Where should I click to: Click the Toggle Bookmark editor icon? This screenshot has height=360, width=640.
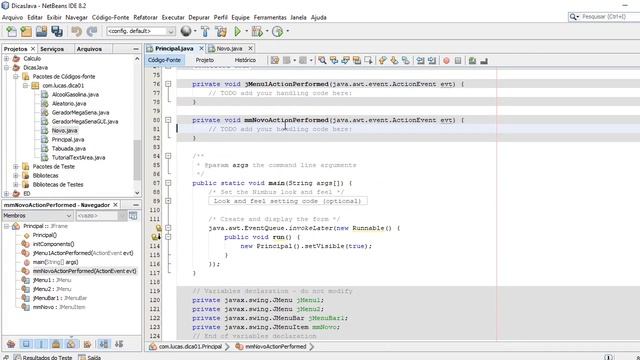(405, 60)
